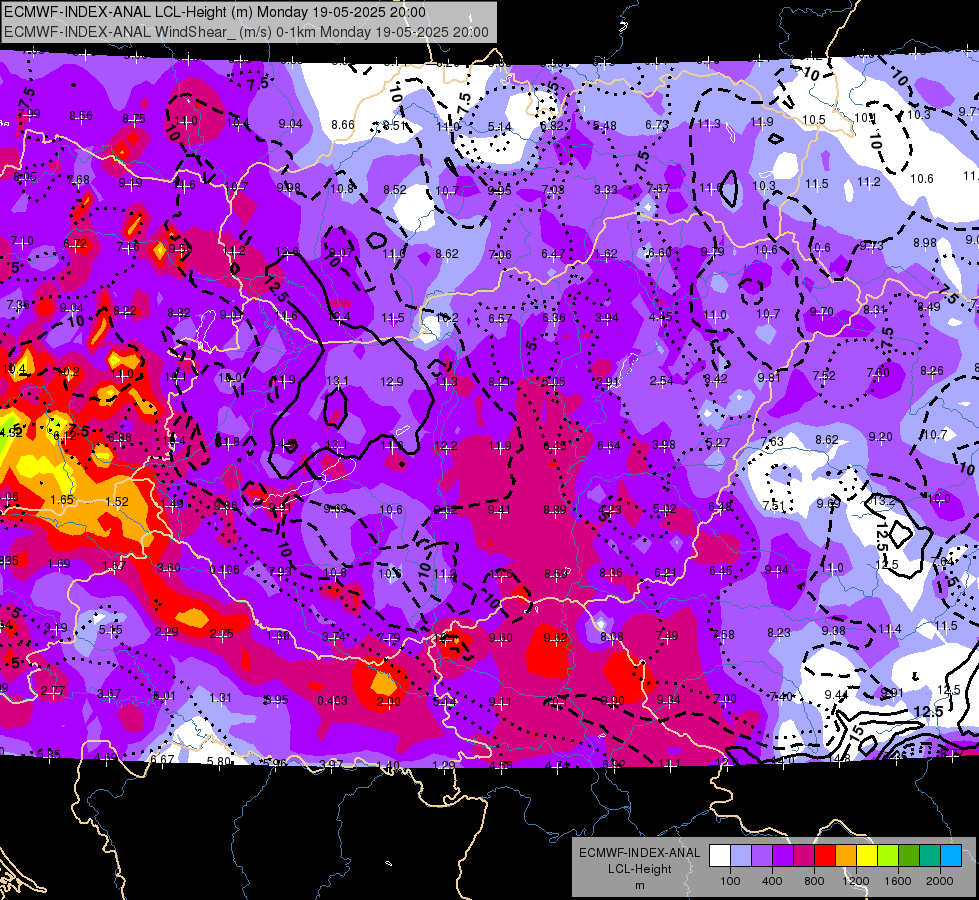The image size is (979, 900).
Task: Click the grid value 5.05
Action: coord(554,381)
